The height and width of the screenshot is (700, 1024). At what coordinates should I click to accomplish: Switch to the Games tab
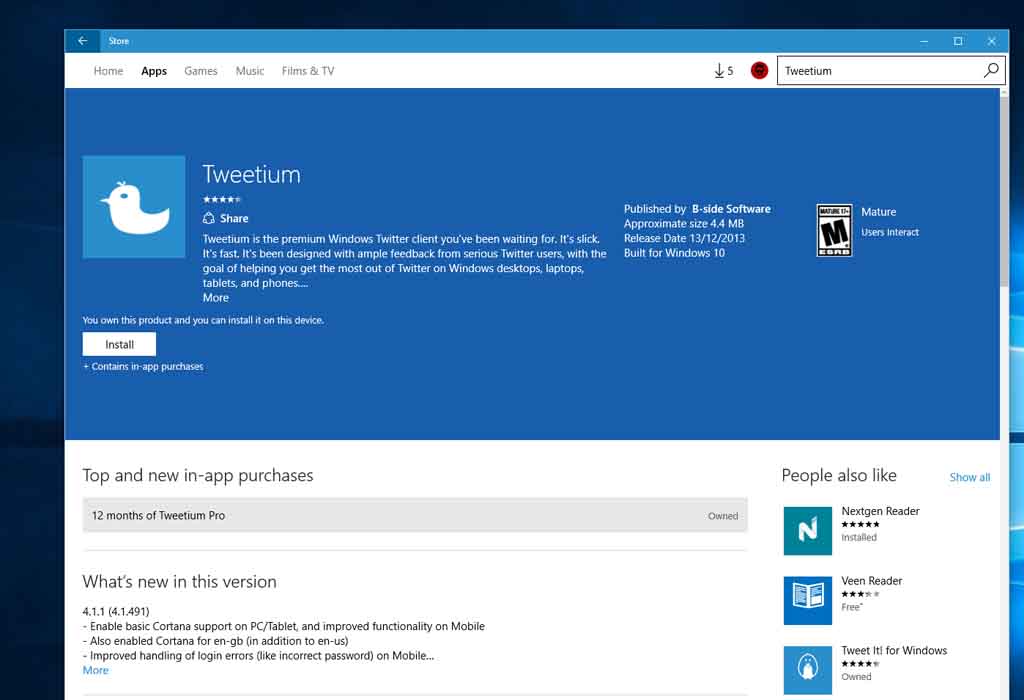point(201,71)
